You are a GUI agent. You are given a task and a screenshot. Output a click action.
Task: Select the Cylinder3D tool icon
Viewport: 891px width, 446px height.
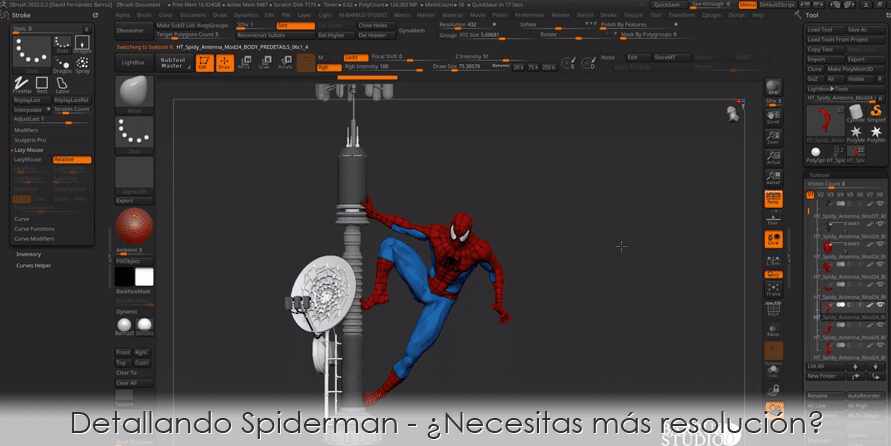point(855,113)
